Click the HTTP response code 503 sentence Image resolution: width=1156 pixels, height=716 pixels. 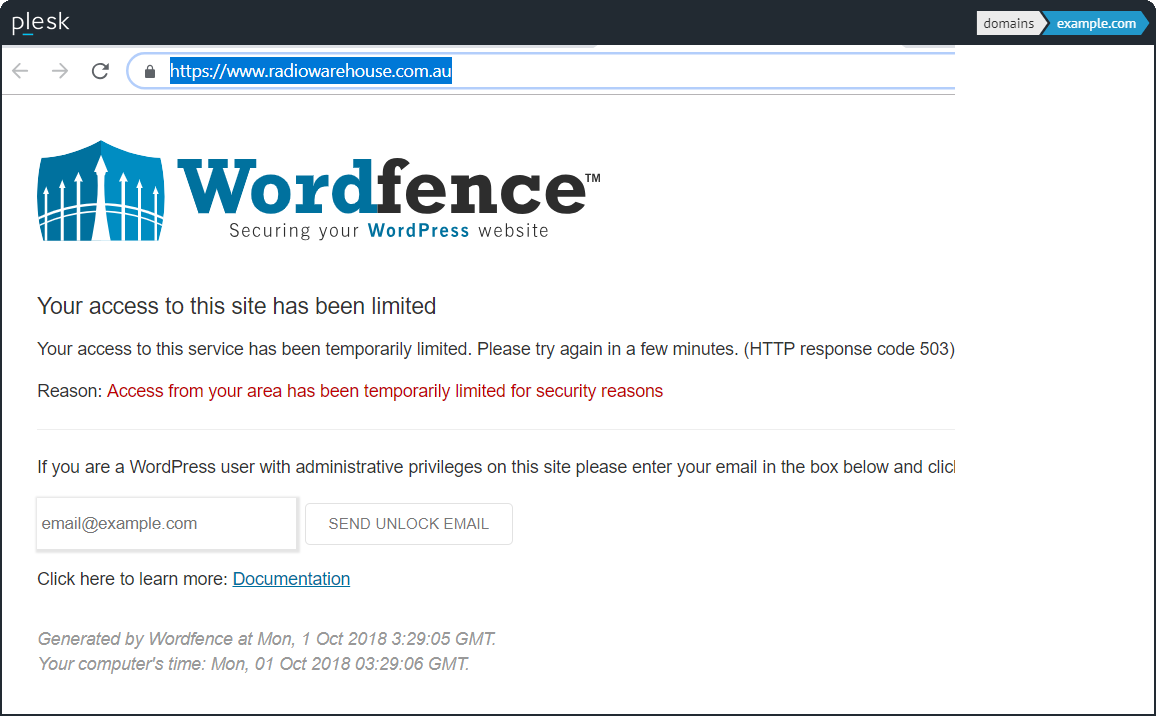495,349
